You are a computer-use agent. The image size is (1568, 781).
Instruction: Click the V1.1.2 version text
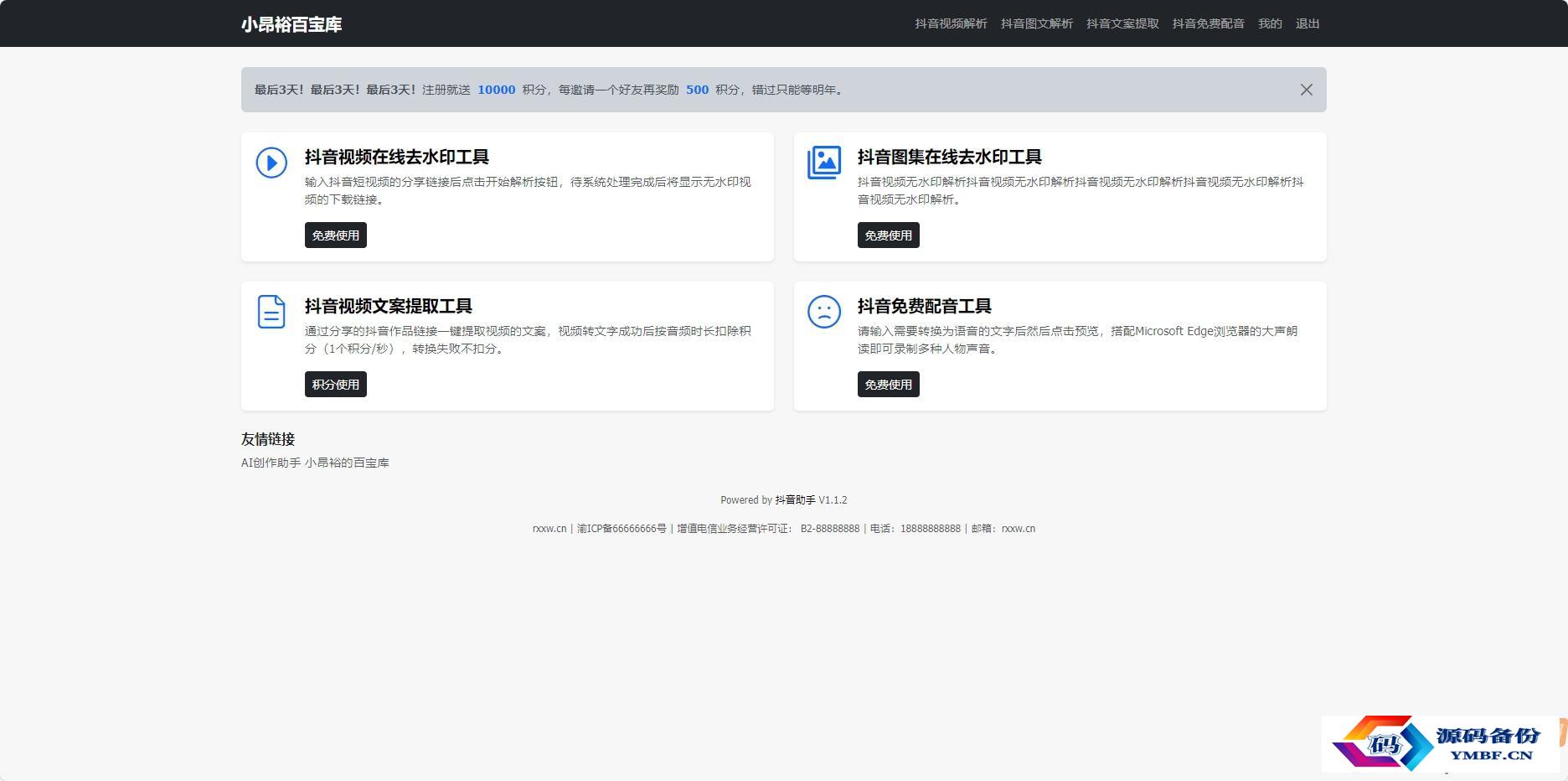[833, 500]
